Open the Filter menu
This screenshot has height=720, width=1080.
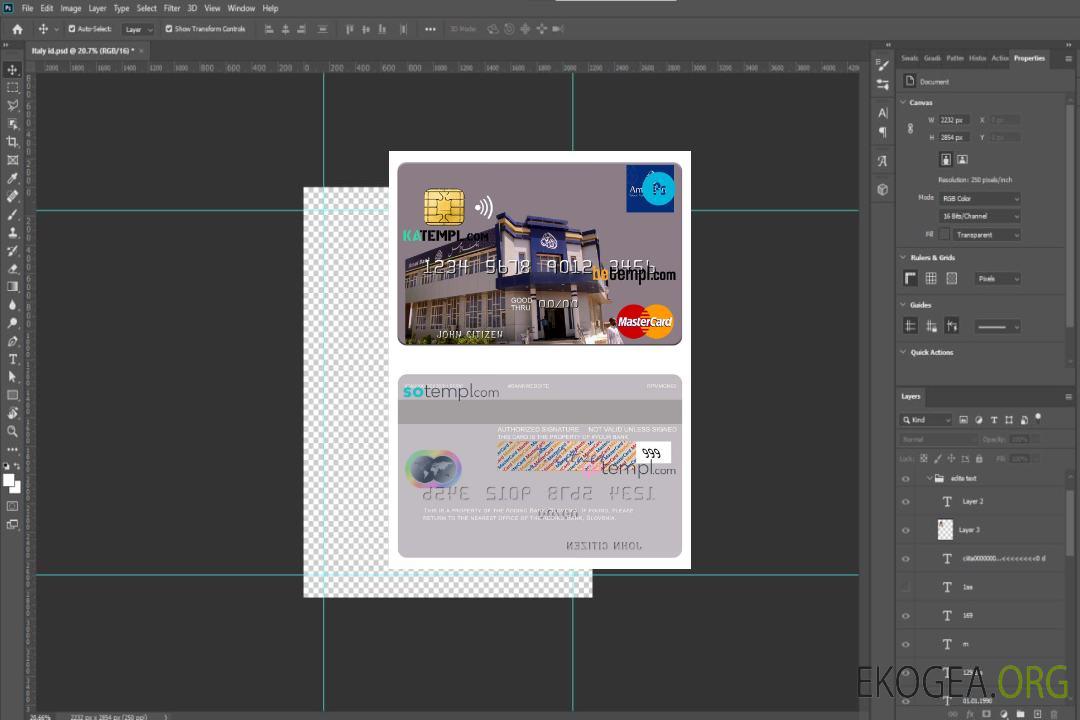172,8
